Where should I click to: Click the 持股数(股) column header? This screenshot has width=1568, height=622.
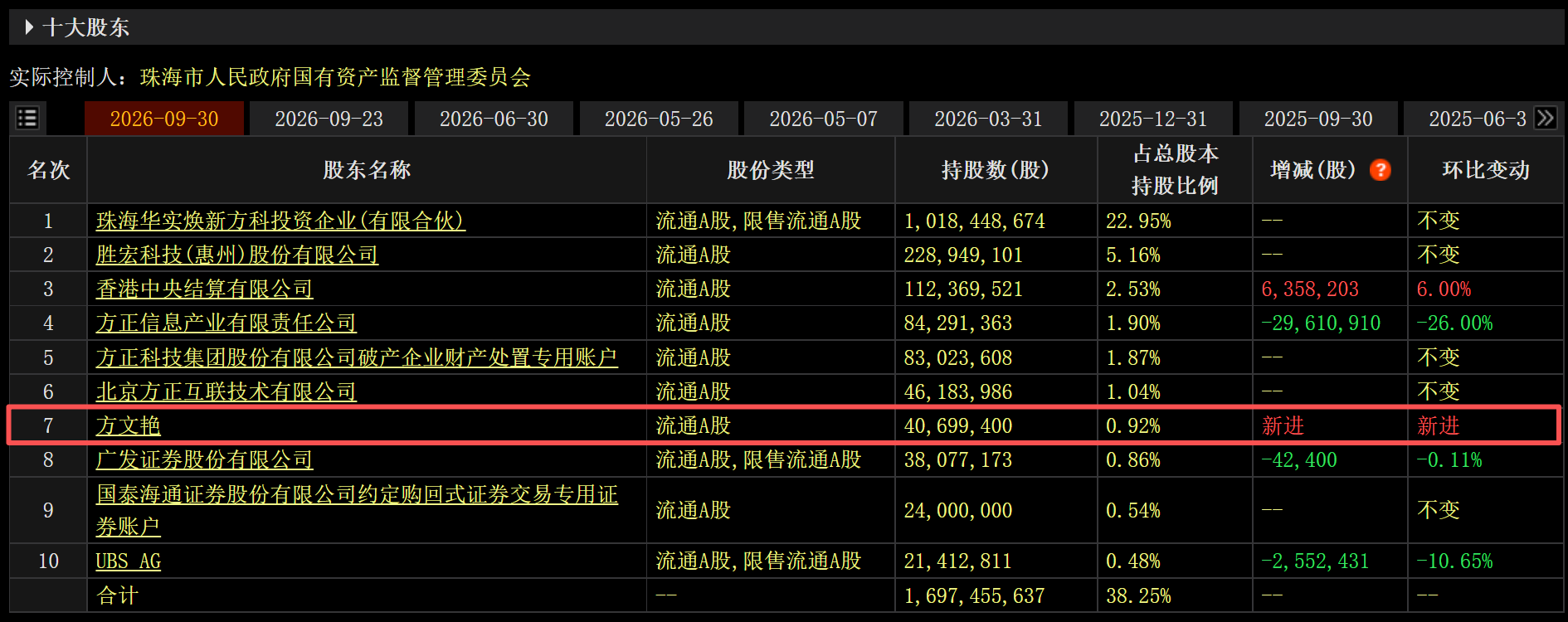tap(996, 170)
